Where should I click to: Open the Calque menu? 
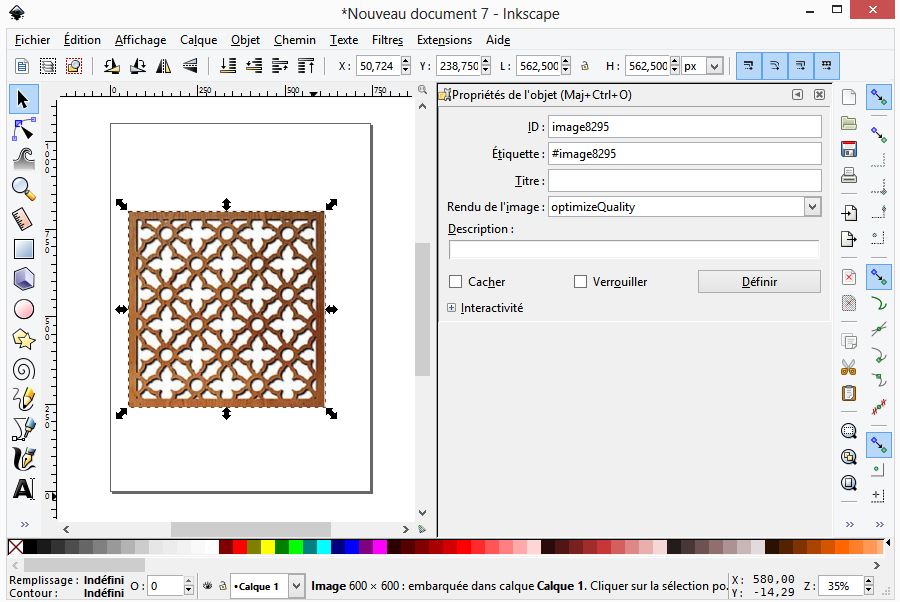199,40
